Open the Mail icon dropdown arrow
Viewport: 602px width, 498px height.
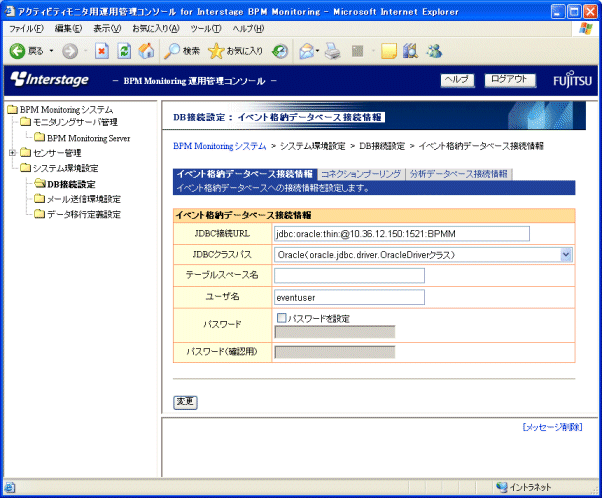(x=318, y=51)
